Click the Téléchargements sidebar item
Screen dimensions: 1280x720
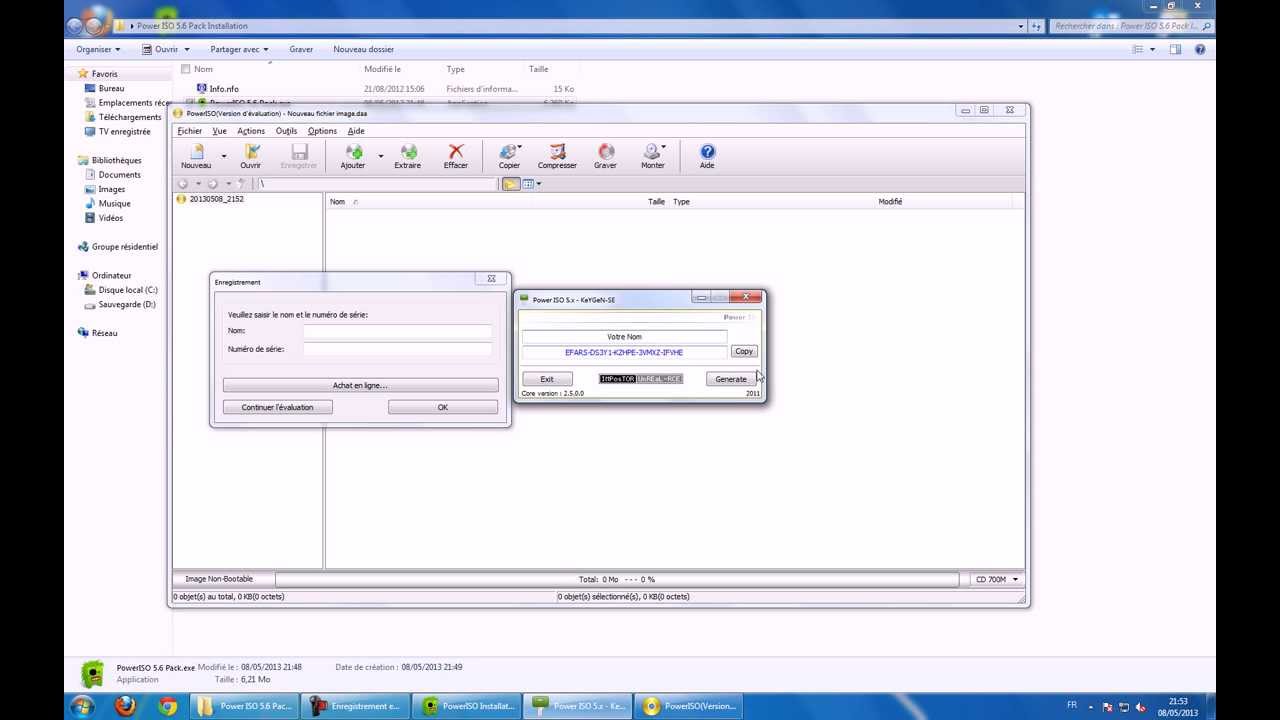tap(130, 117)
